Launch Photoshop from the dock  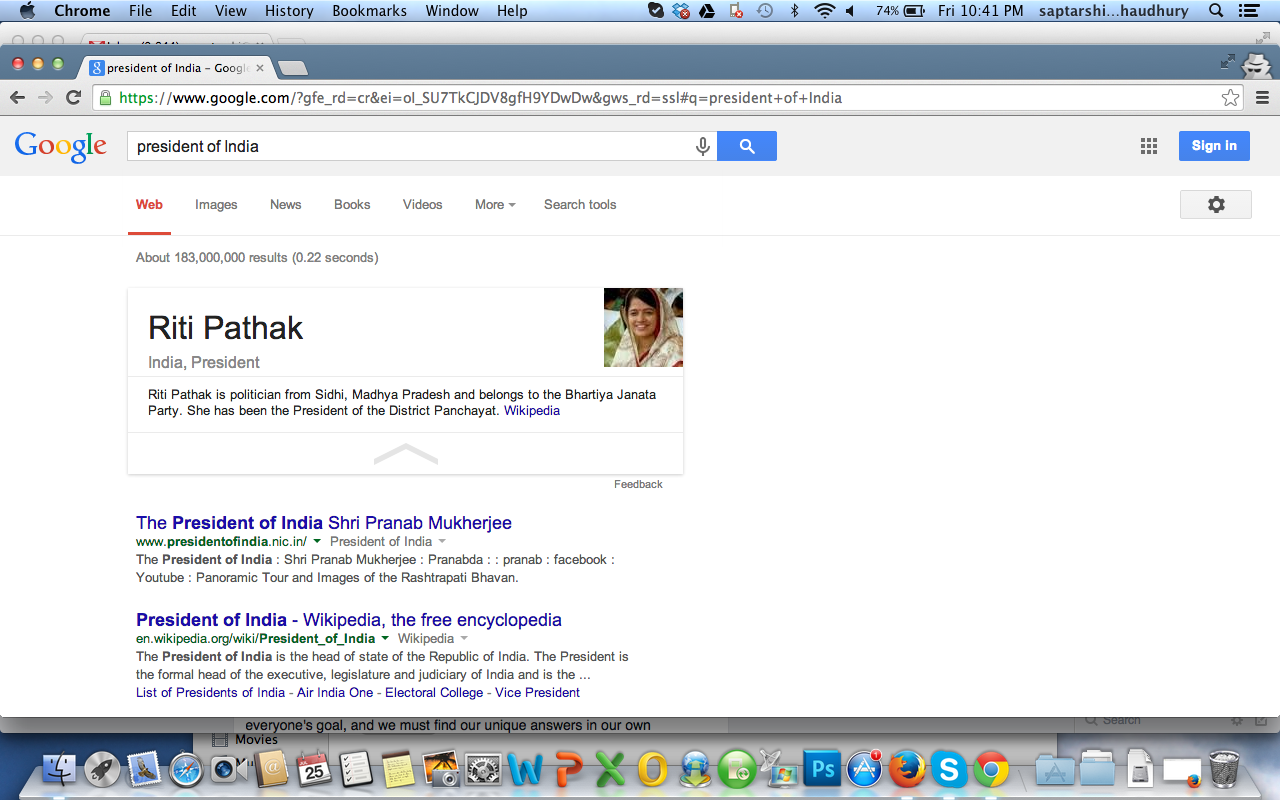[824, 770]
